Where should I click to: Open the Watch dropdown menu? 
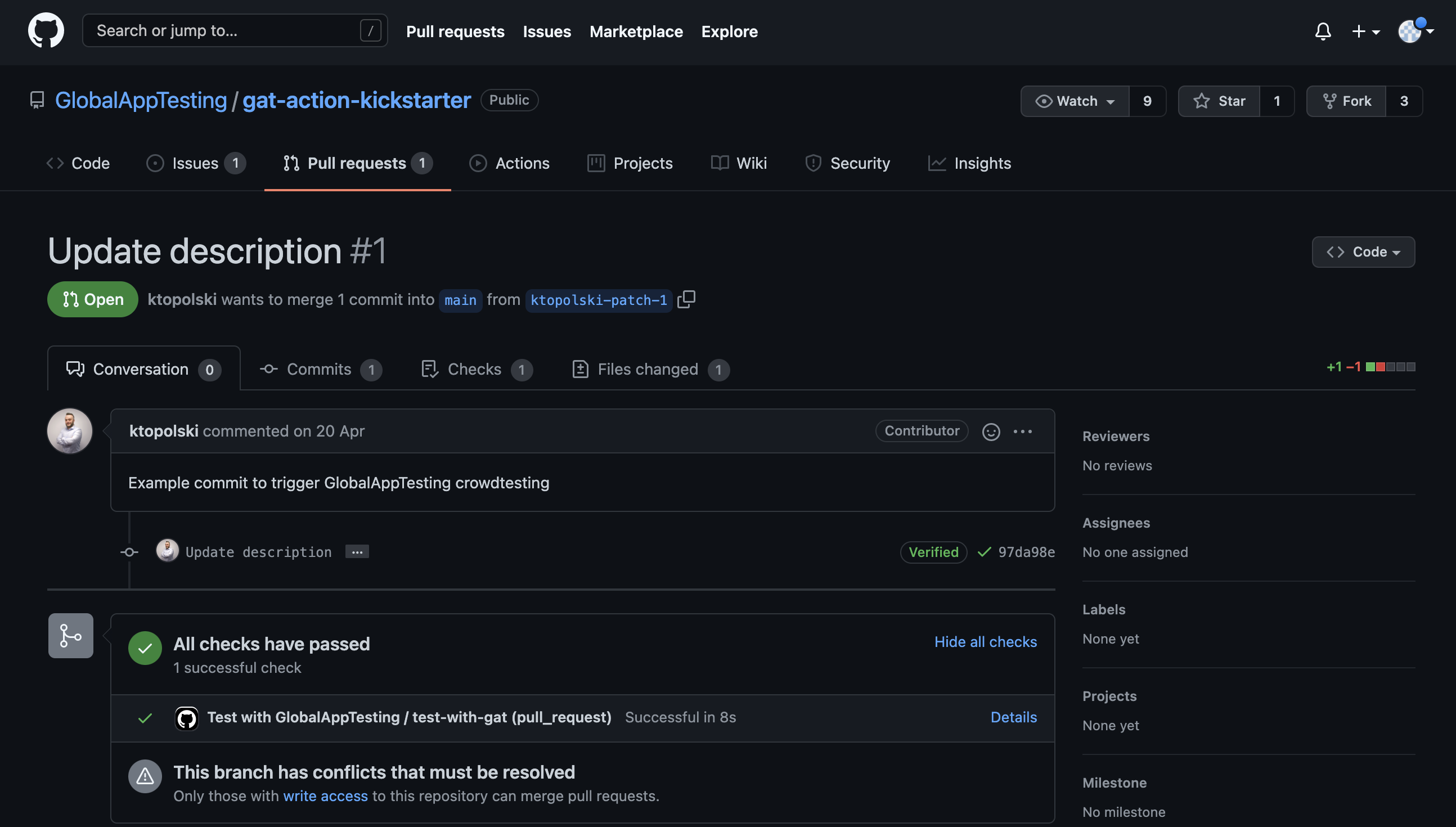[1075, 101]
